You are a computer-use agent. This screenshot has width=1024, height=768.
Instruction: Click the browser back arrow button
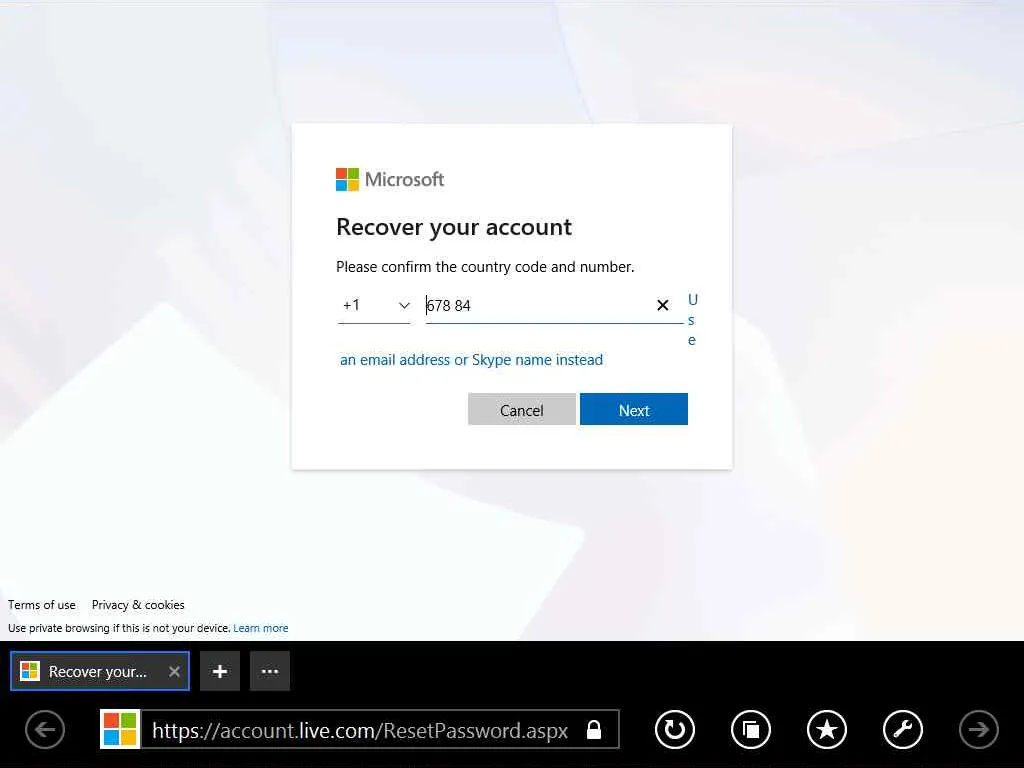point(45,729)
